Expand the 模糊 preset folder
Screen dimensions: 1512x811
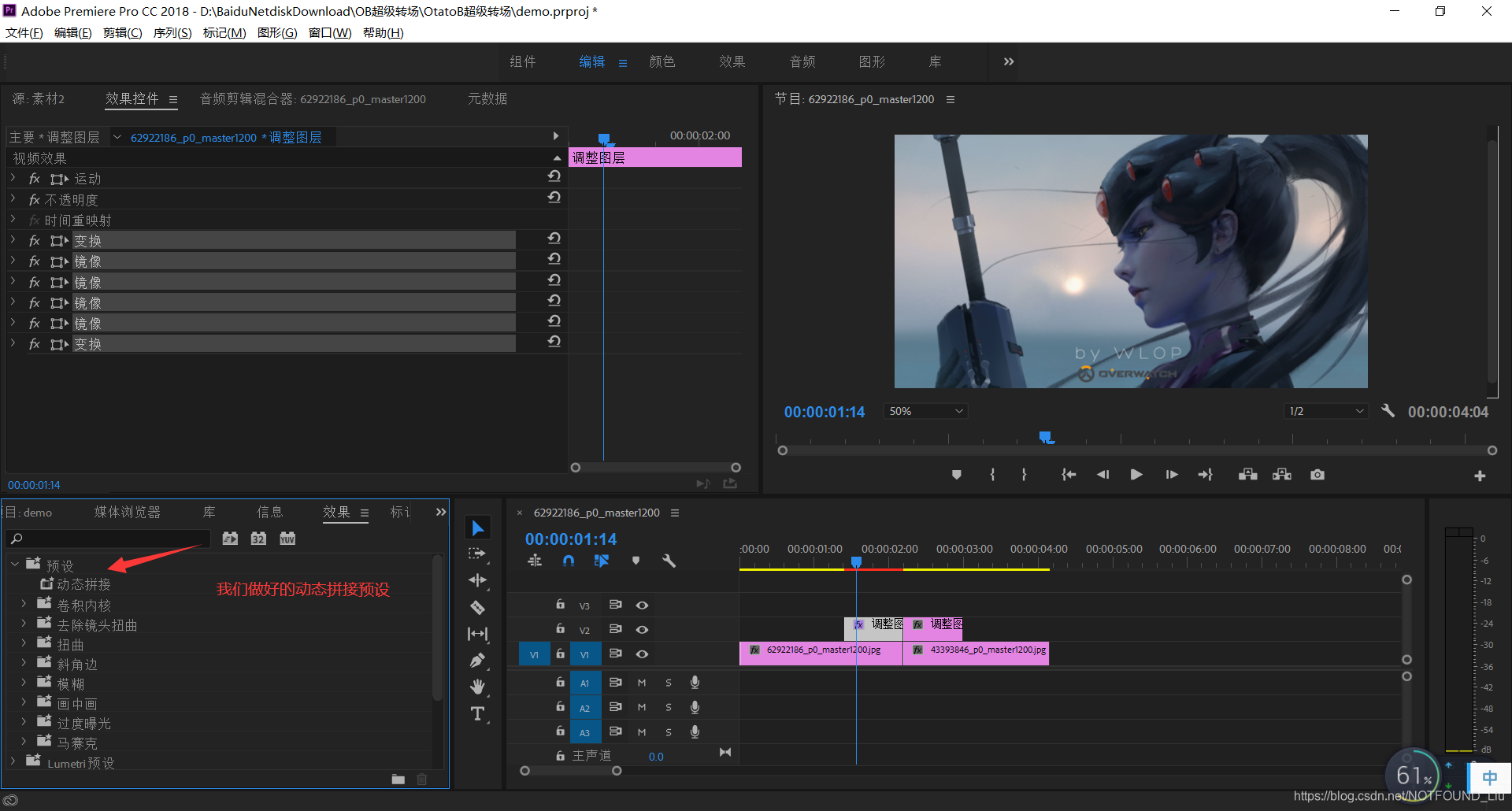[x=24, y=683]
